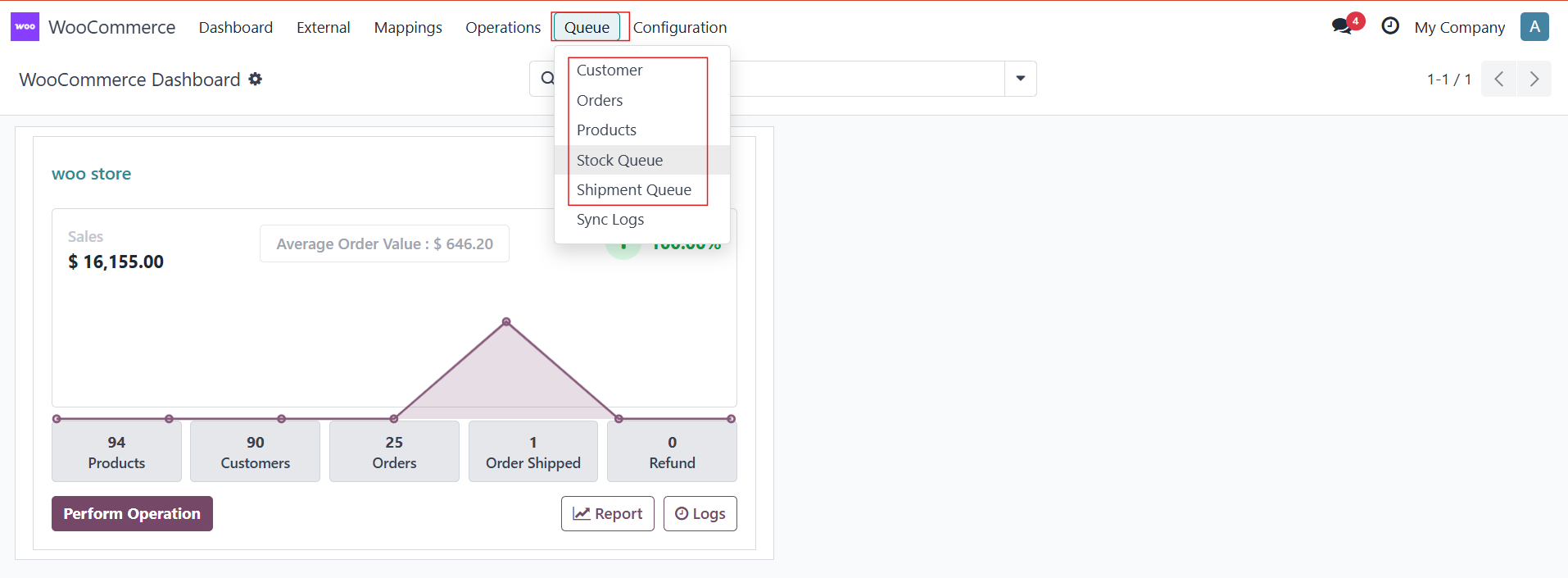Select Products from Queue dropdown
1568x578 pixels.
pos(642,130)
